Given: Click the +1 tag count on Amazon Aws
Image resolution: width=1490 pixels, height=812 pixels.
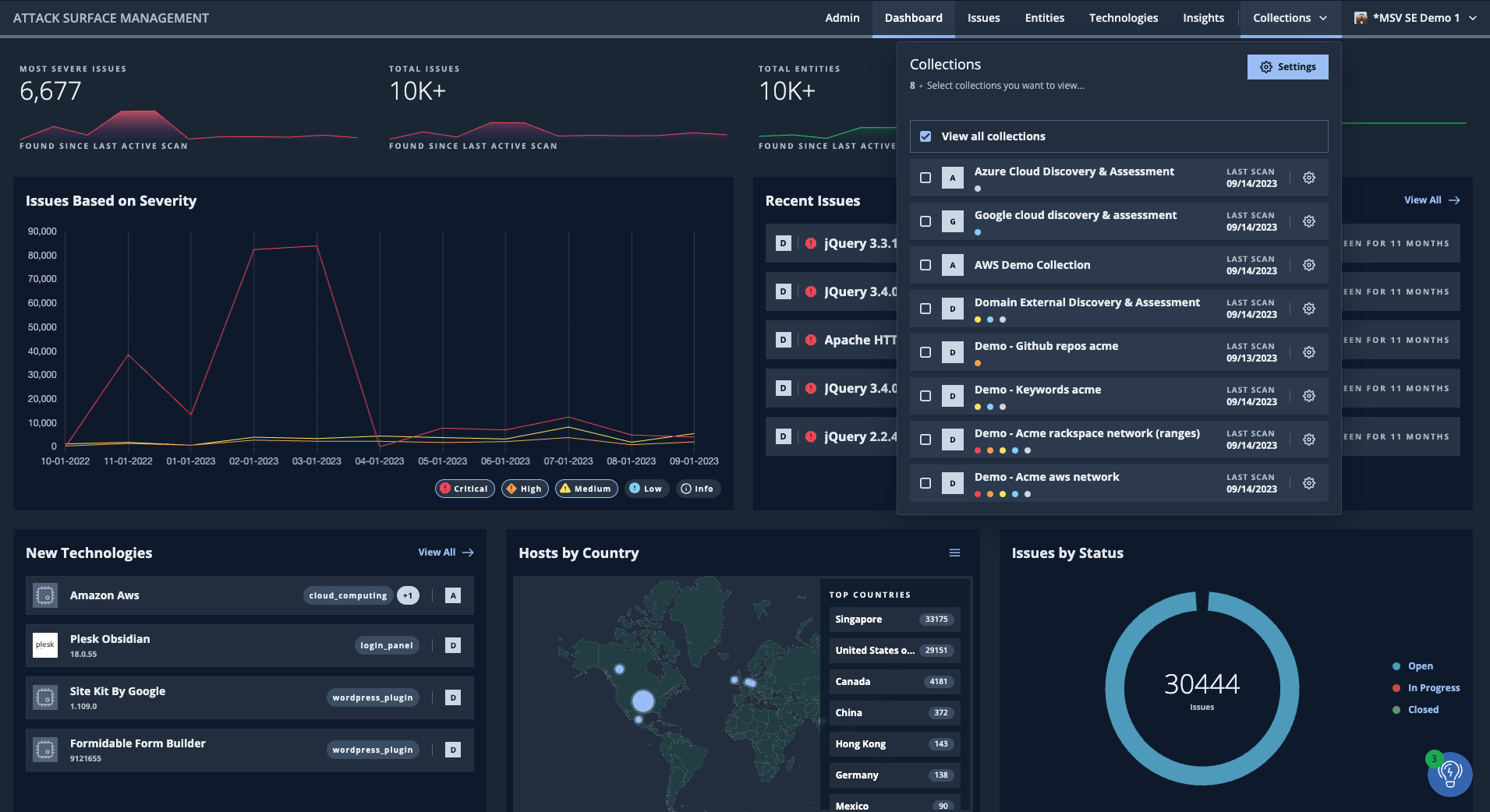Looking at the screenshot, I should (x=408, y=595).
